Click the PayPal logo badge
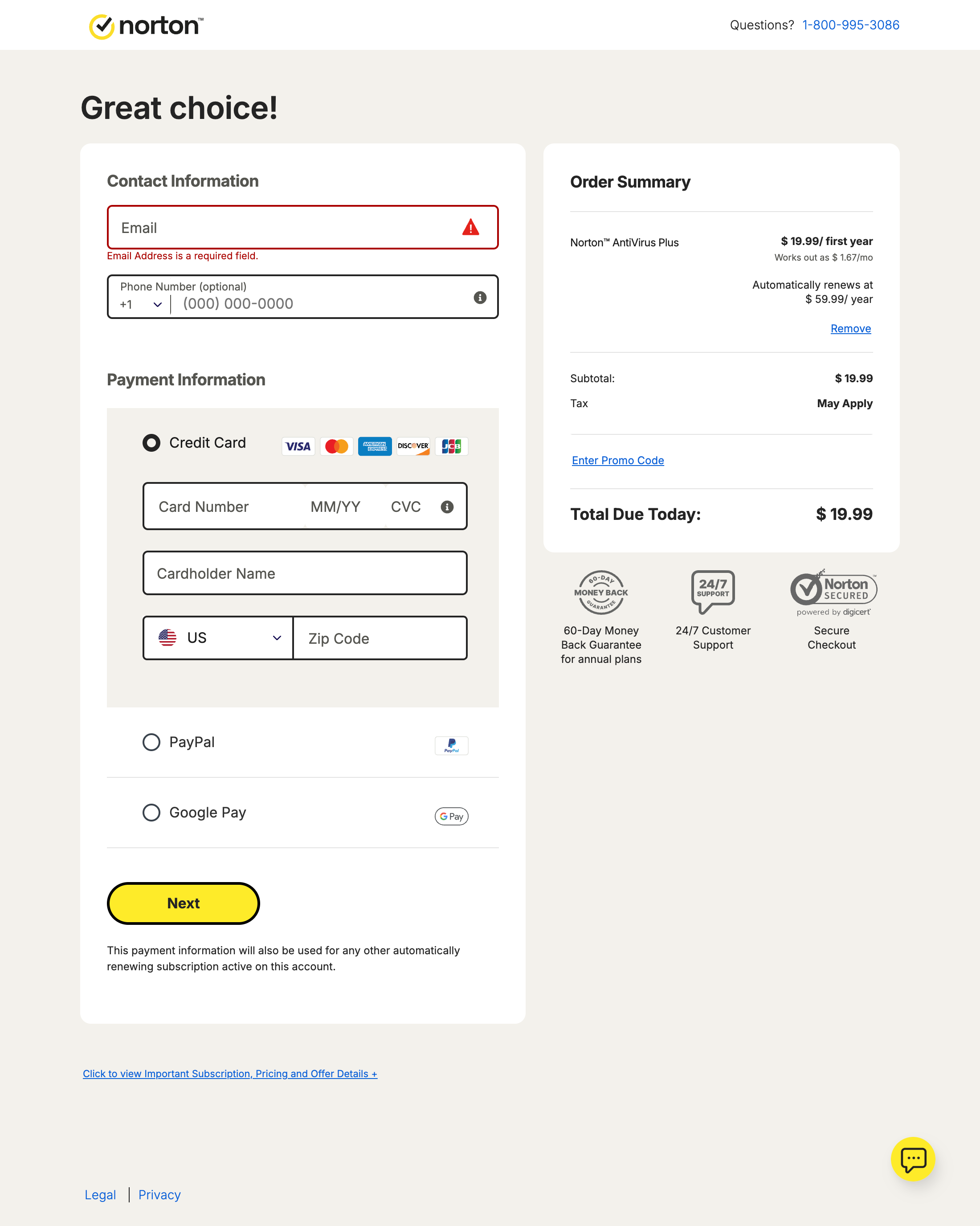 [x=451, y=745]
